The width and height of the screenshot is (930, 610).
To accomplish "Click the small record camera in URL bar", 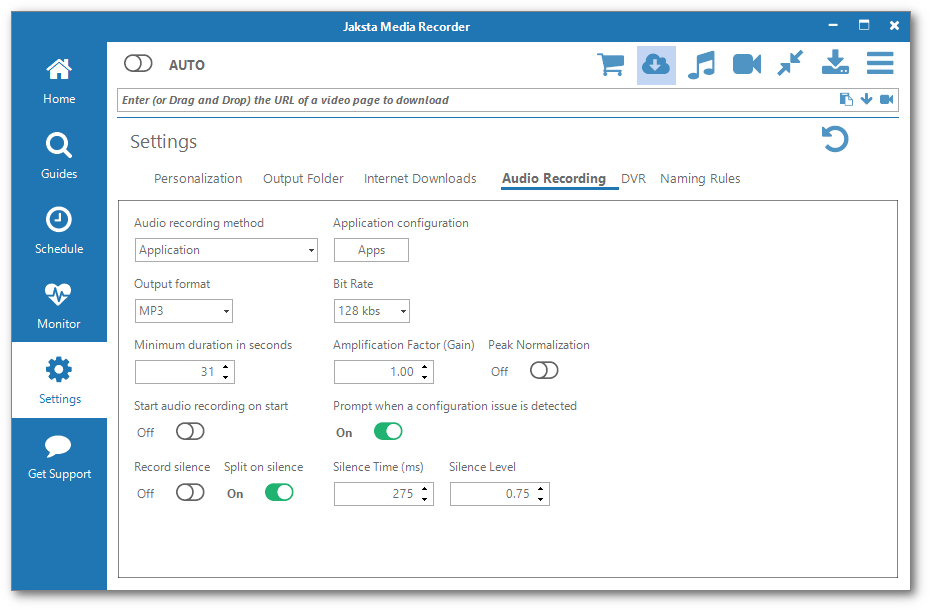I will pyautogui.click(x=887, y=99).
